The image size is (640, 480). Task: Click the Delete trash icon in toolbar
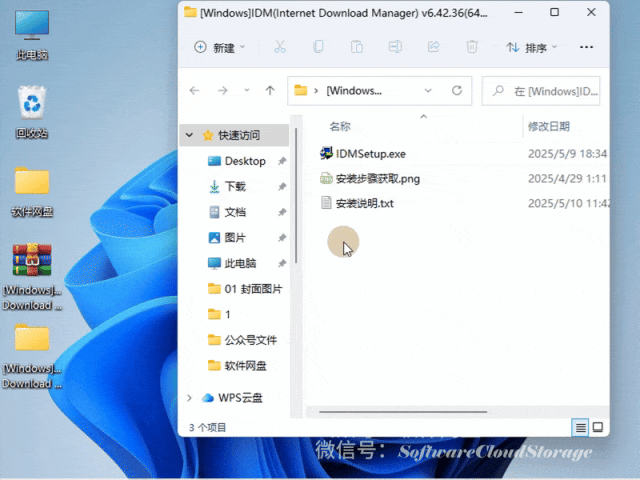pos(472,47)
